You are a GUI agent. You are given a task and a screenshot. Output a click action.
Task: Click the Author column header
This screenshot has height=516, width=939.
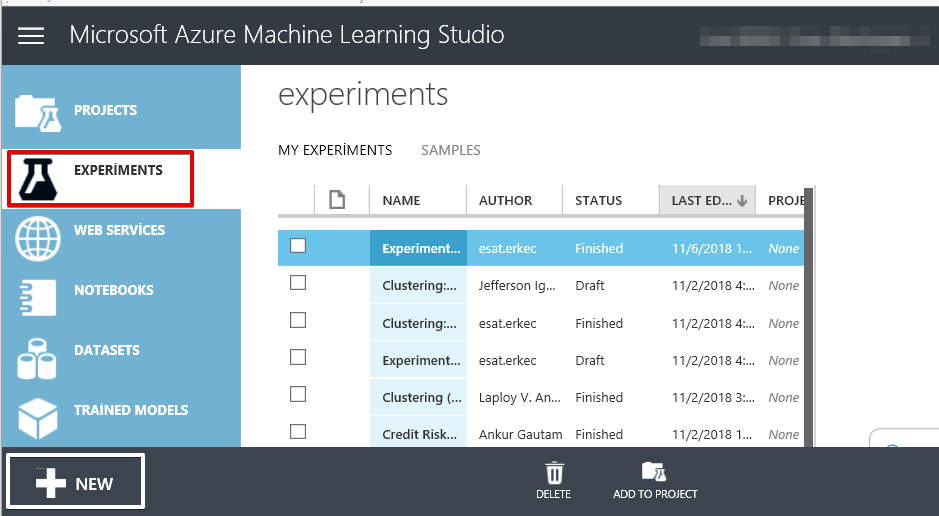(506, 201)
